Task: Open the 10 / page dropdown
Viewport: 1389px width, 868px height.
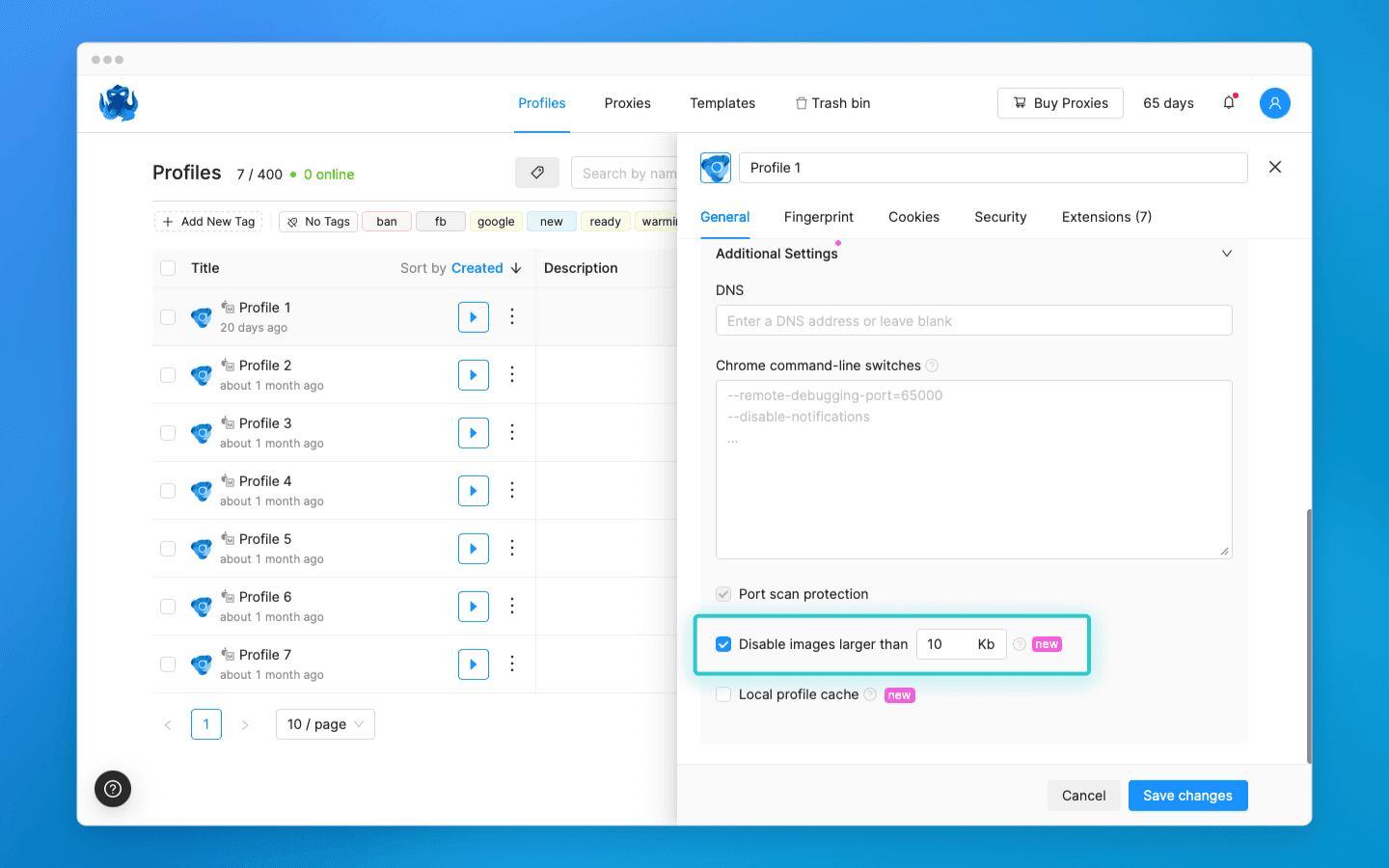Action: [x=325, y=724]
